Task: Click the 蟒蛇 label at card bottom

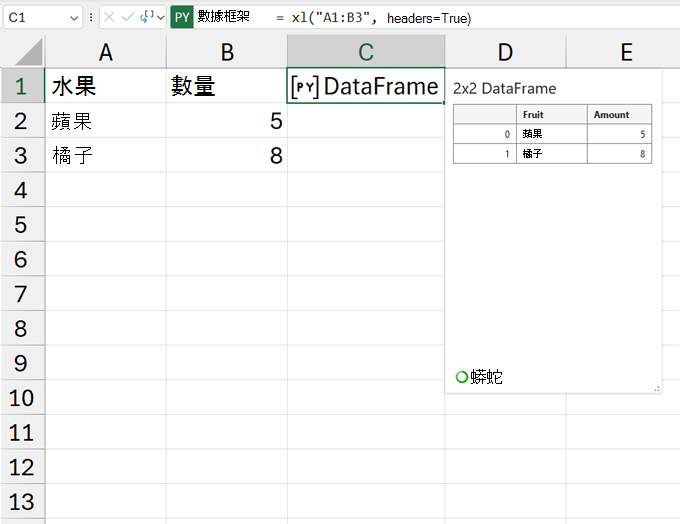Action: [x=486, y=377]
